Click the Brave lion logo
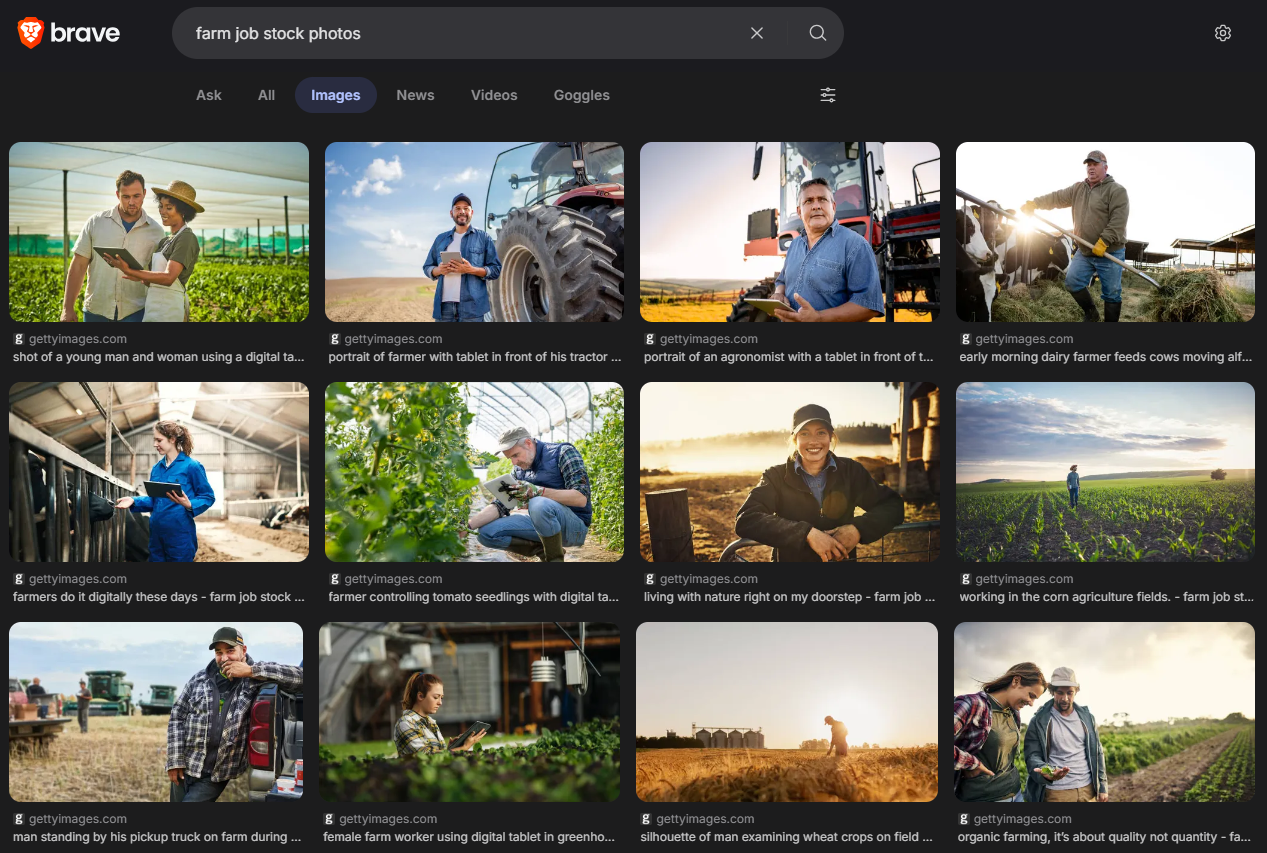This screenshot has height=853, width=1267. click(31, 33)
